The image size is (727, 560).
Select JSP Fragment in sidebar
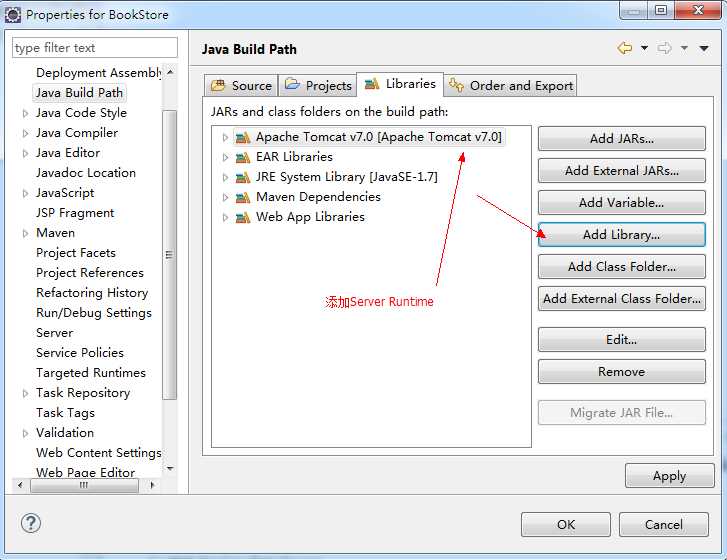coord(75,213)
